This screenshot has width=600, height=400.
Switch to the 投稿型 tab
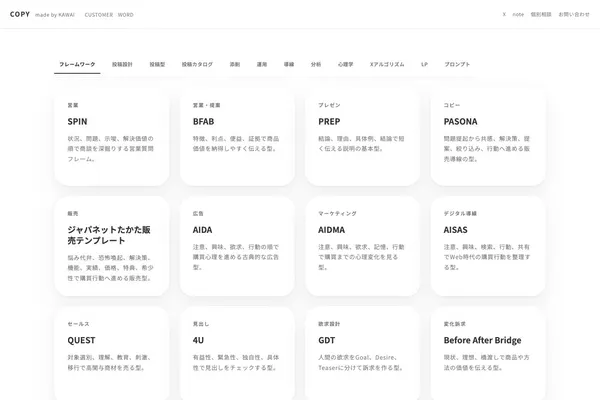coord(157,64)
